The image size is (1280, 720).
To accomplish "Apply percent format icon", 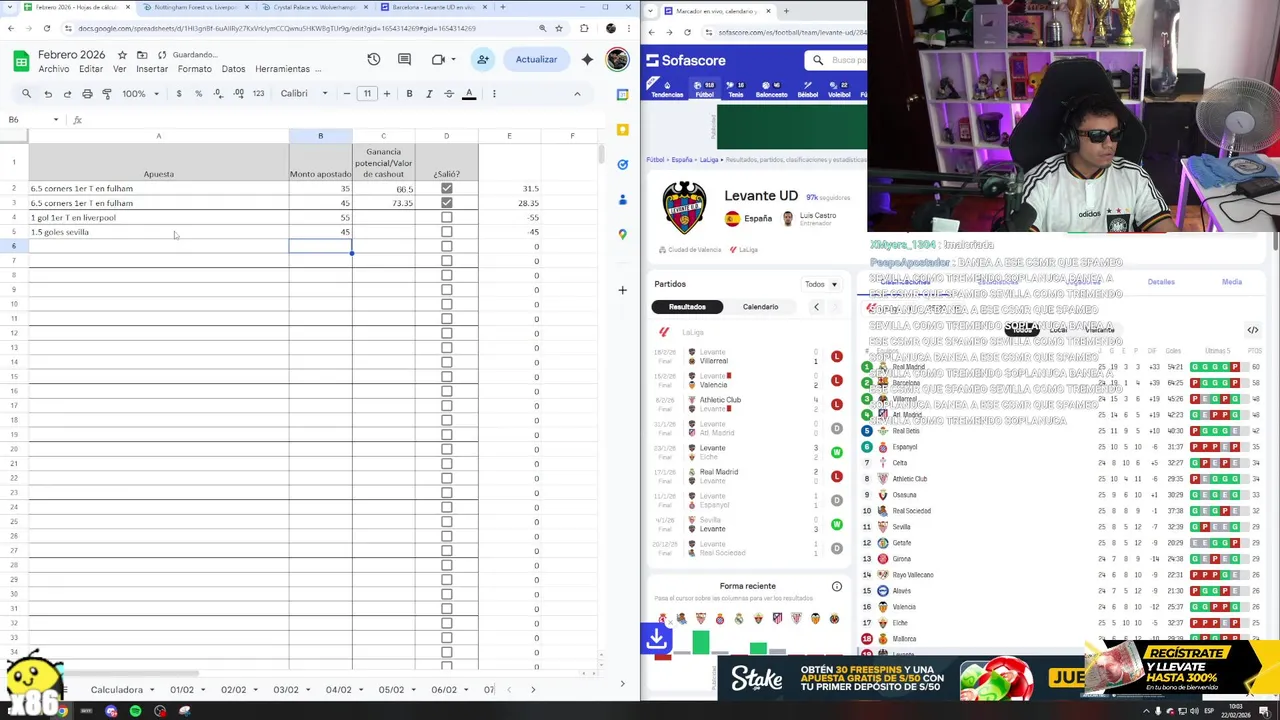I will (198, 94).
